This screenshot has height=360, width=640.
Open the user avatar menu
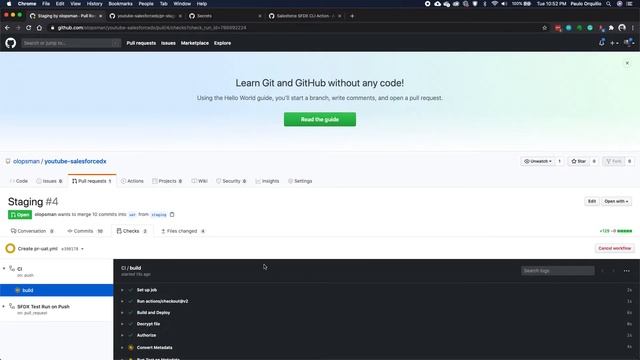pos(629,42)
